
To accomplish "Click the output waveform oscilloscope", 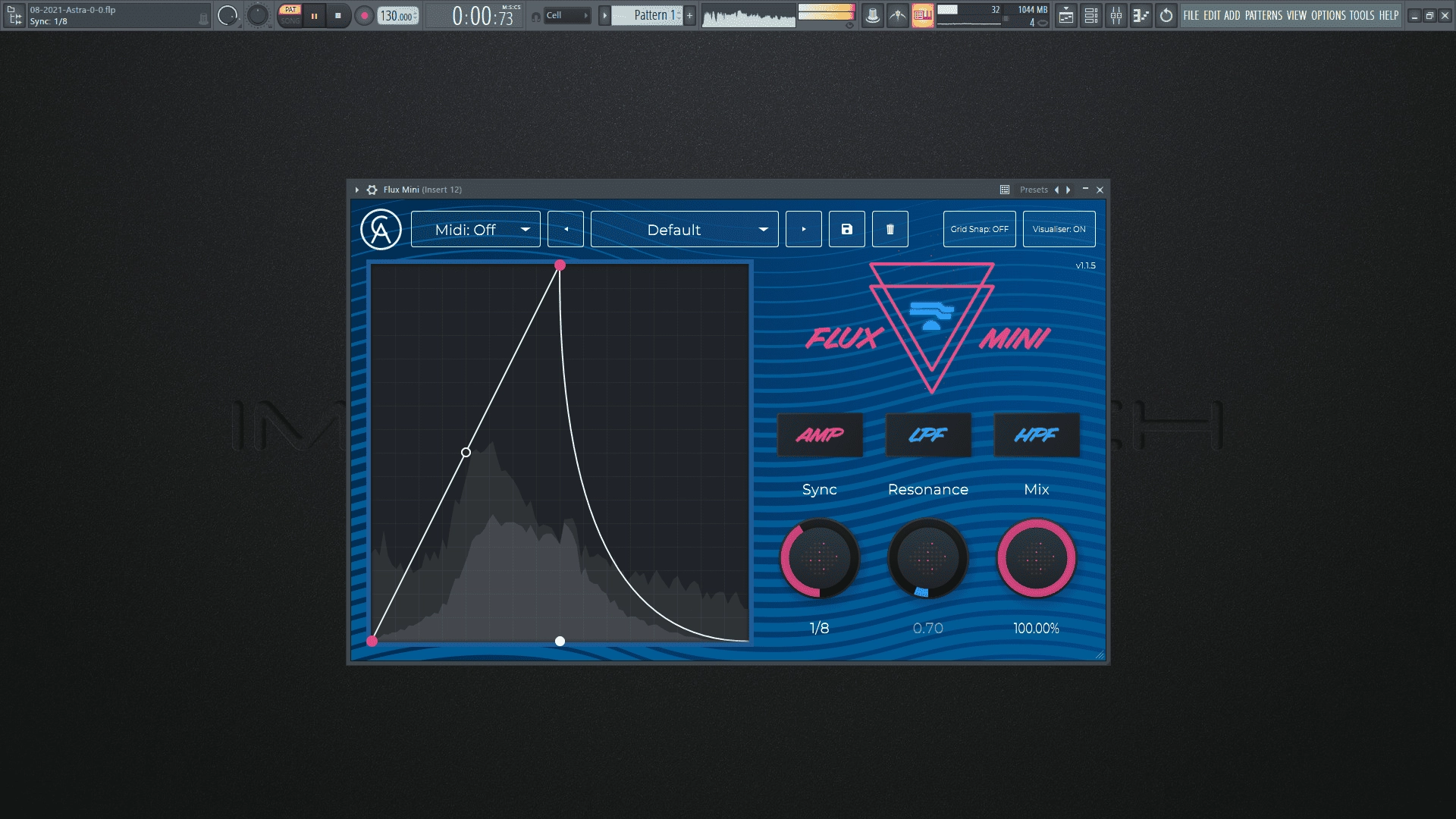I will pyautogui.click(x=748, y=15).
